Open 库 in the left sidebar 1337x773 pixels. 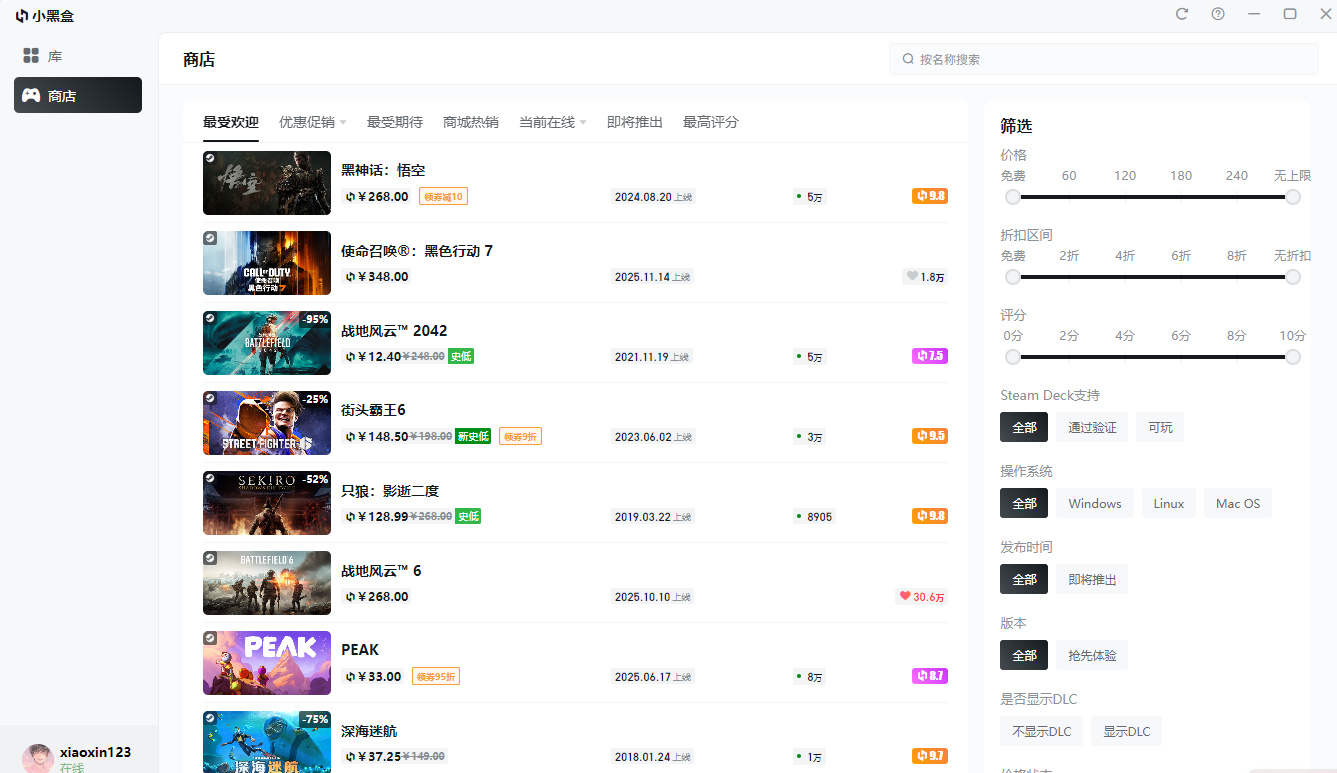pyautogui.click(x=78, y=56)
